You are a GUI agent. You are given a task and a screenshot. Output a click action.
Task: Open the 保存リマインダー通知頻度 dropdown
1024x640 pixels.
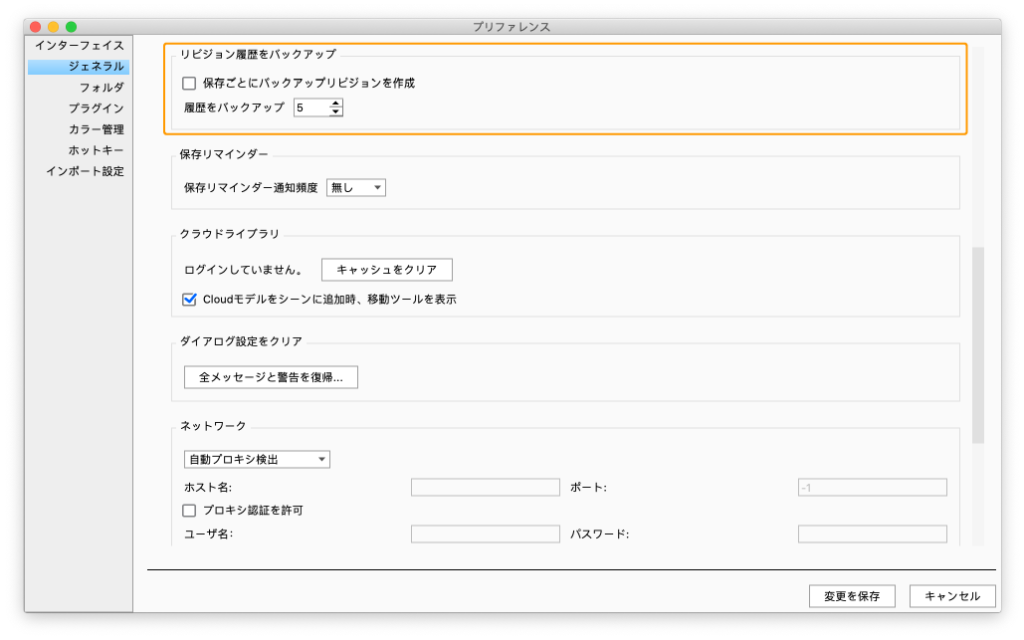[x=356, y=188]
